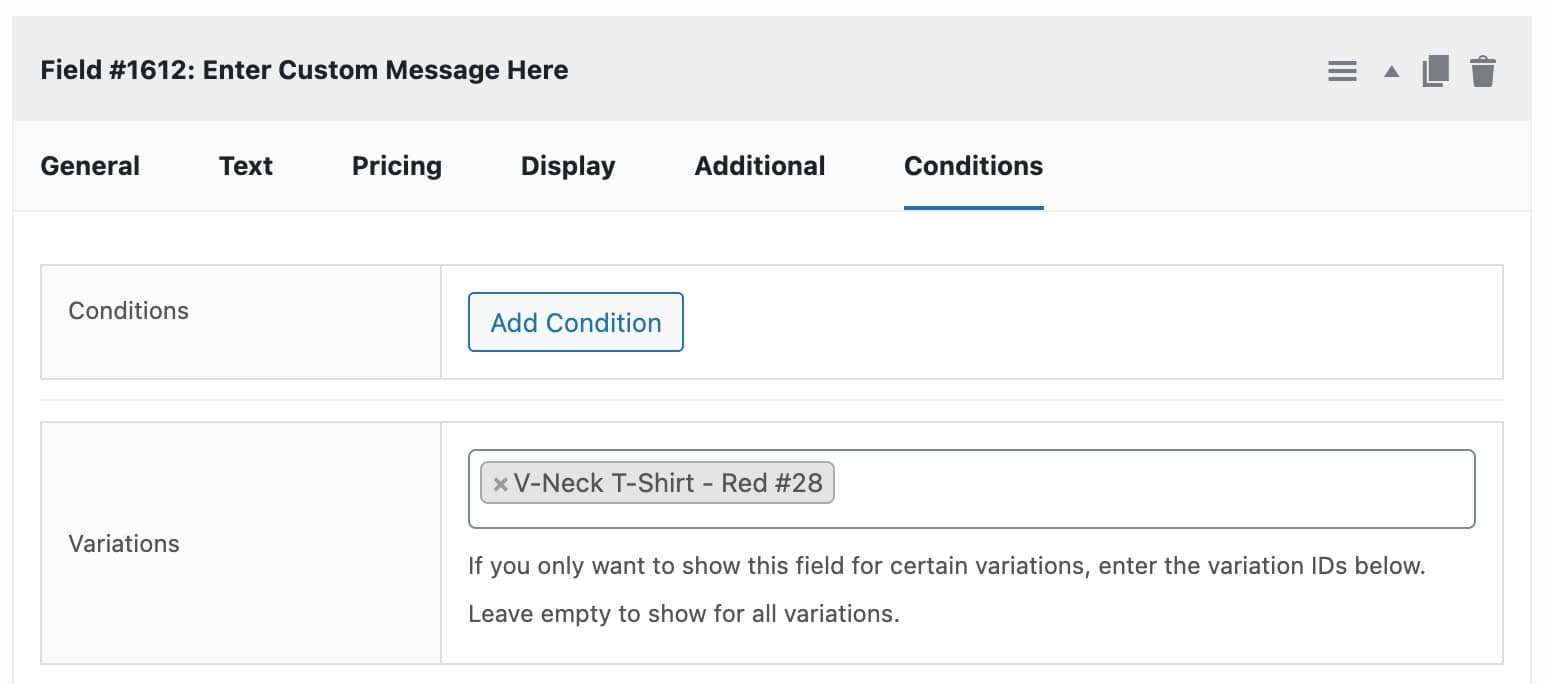1546x684 pixels.
Task: Click the active Conditions tab
Action: click(973, 166)
